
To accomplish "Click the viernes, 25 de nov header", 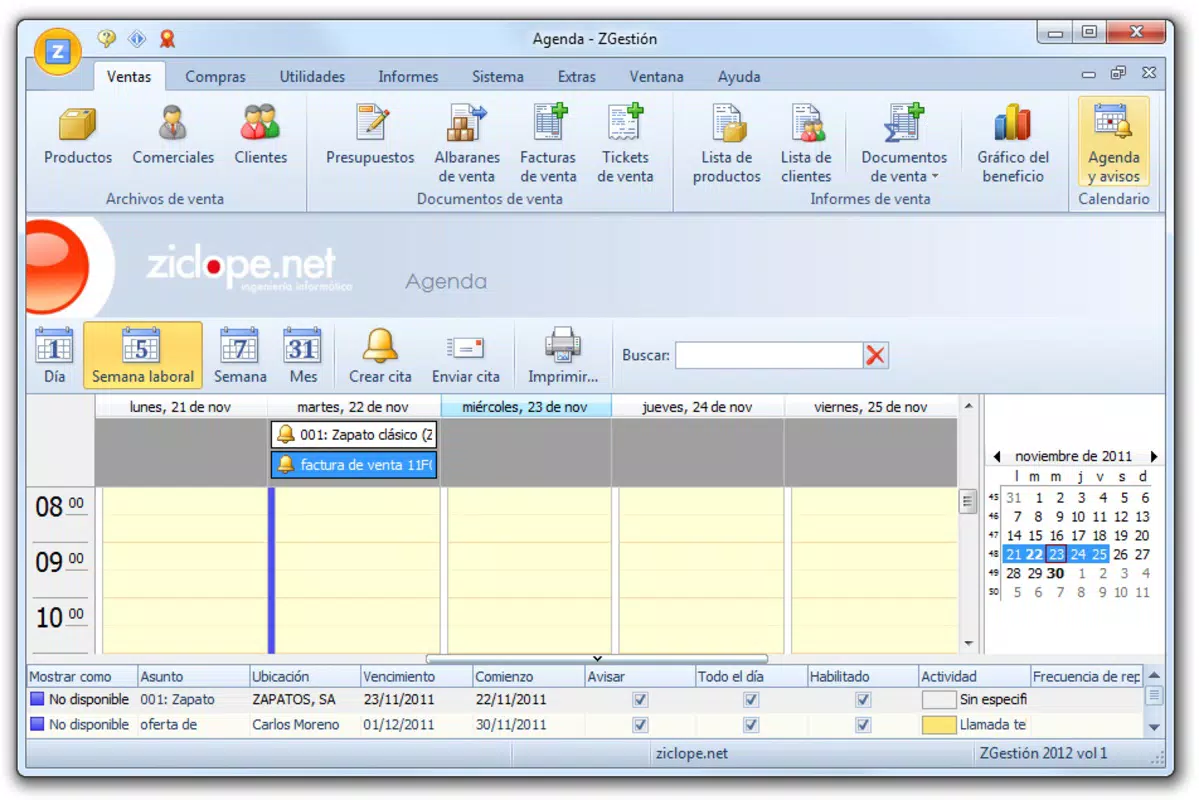I will click(870, 407).
